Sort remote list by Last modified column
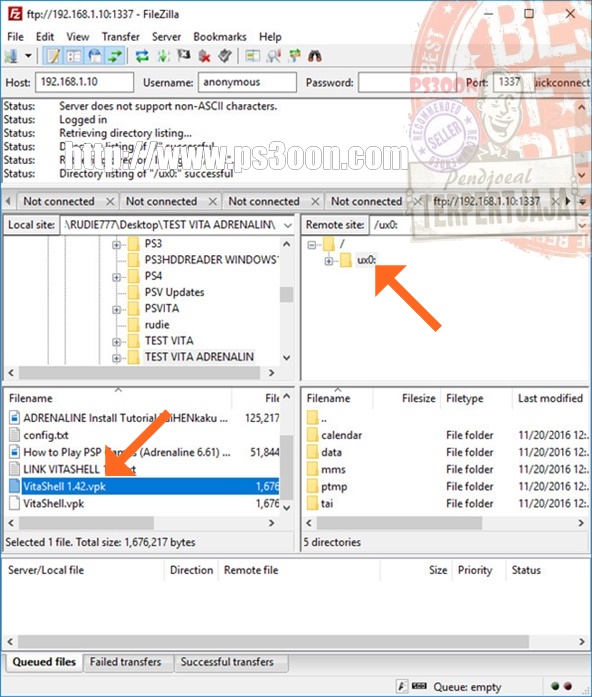Screen dimensions: 592x697 pos(550,398)
